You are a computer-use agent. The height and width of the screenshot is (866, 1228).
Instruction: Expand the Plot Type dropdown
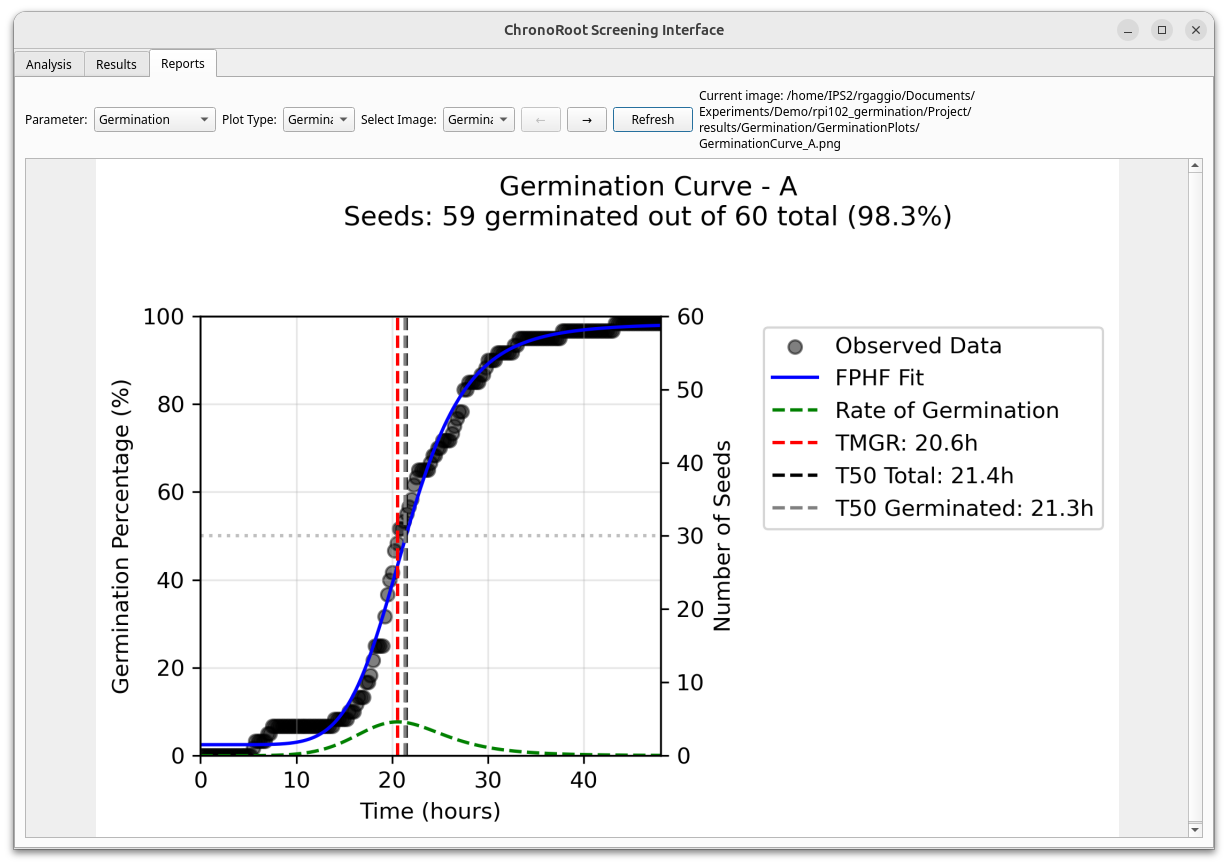(317, 119)
